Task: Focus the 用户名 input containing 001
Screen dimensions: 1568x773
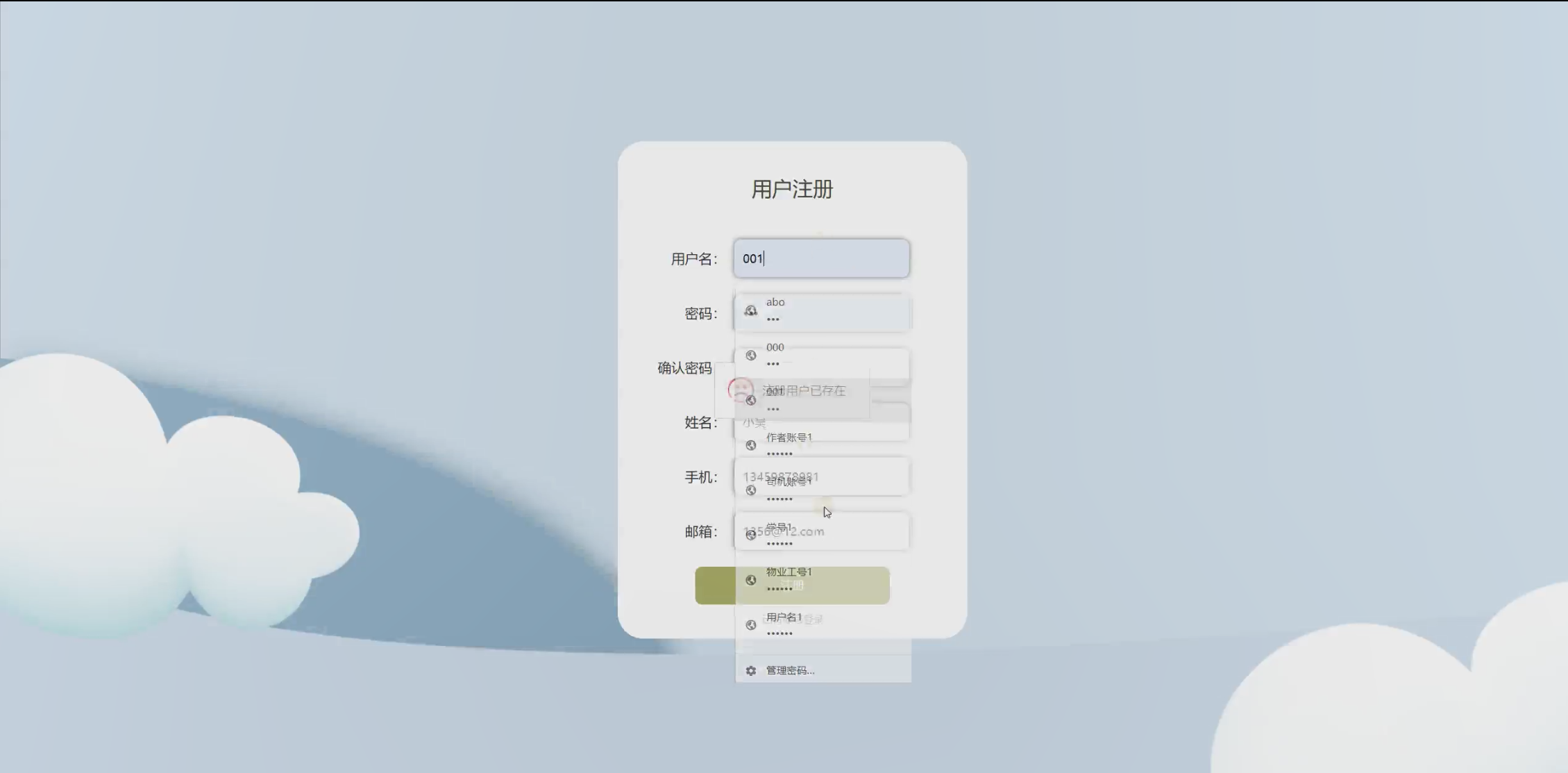Action: pos(821,258)
